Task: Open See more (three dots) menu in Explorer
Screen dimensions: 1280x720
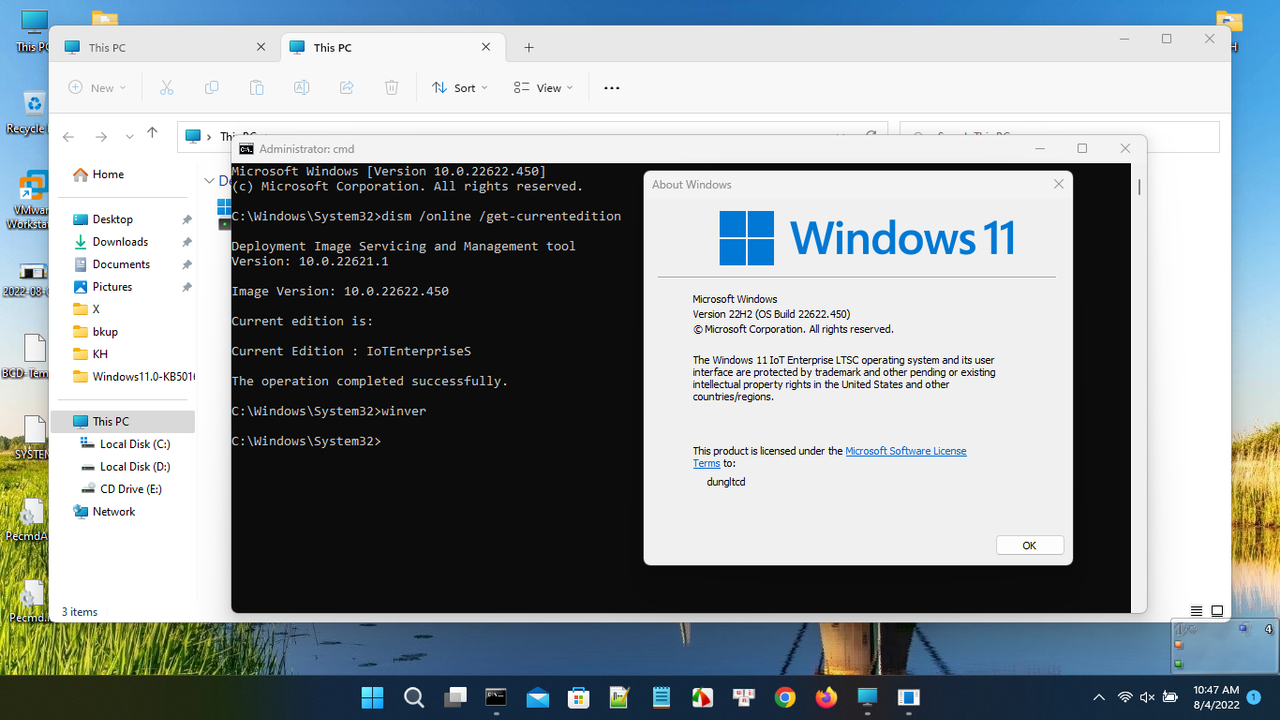Action: pyautogui.click(x=612, y=88)
